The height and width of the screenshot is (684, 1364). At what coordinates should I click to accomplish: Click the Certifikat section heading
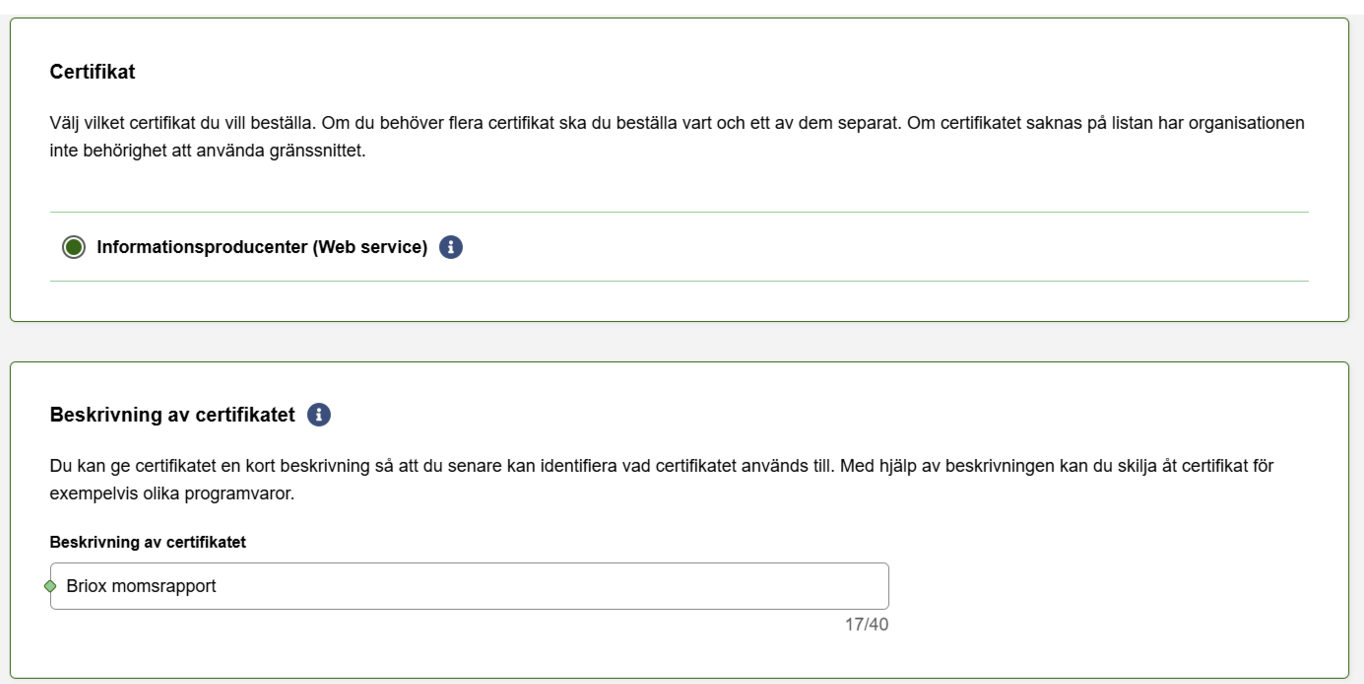click(92, 72)
